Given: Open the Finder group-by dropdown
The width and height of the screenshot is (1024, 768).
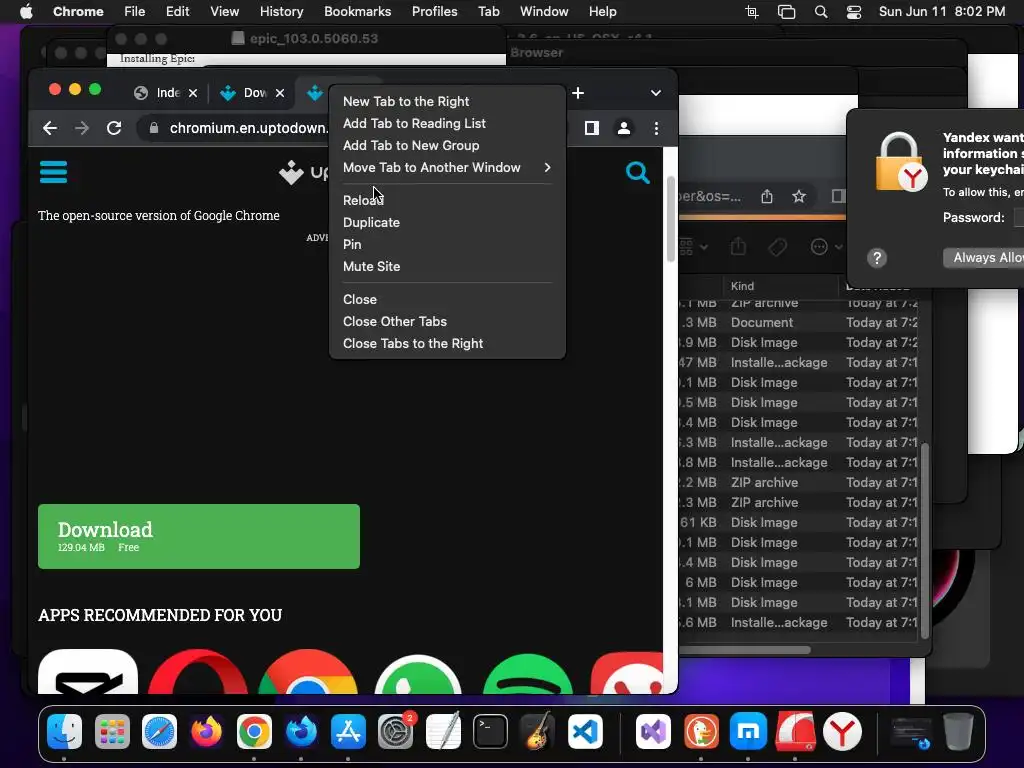Looking at the screenshot, I should [692, 247].
